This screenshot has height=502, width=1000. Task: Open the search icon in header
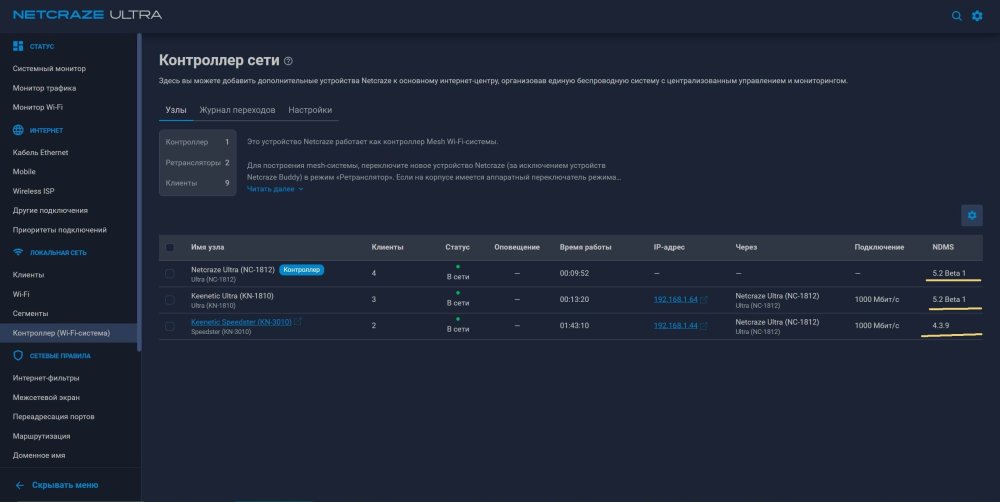pyautogui.click(x=956, y=16)
